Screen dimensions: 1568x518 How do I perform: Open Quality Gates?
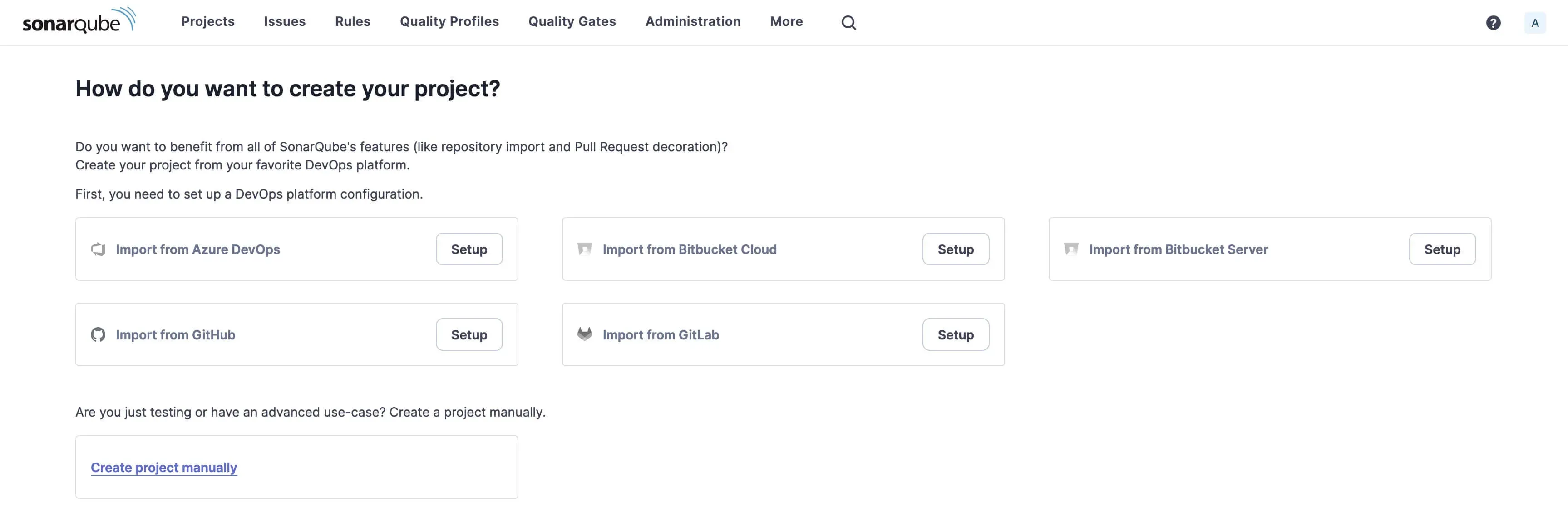(x=572, y=21)
